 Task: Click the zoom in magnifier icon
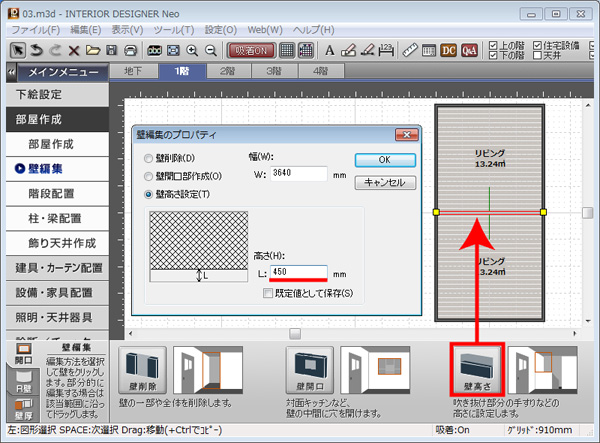click(191, 50)
